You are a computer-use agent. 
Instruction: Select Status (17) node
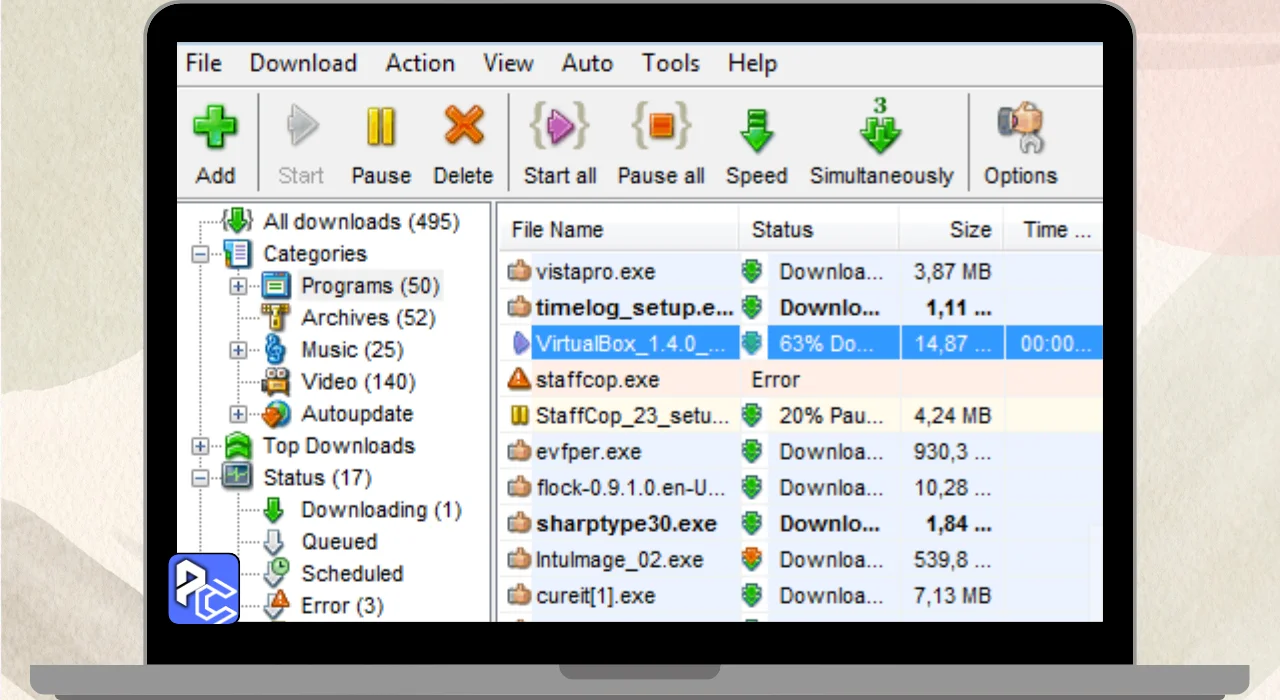click(317, 477)
